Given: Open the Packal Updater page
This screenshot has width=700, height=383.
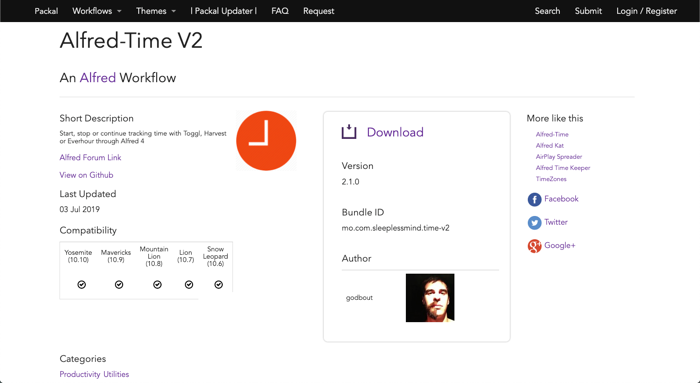Looking at the screenshot, I should pos(223,11).
